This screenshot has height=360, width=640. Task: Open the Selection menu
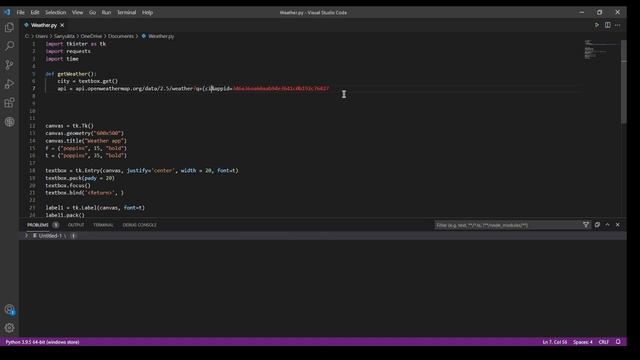(56, 13)
